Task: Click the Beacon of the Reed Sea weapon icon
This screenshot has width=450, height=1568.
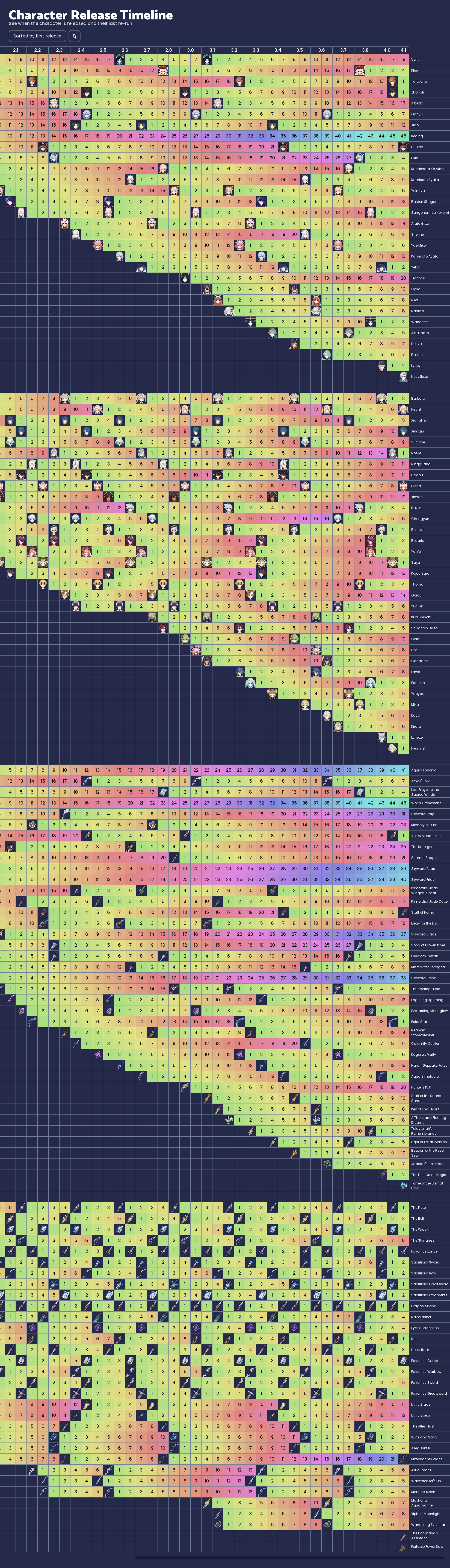Action: (294, 1152)
